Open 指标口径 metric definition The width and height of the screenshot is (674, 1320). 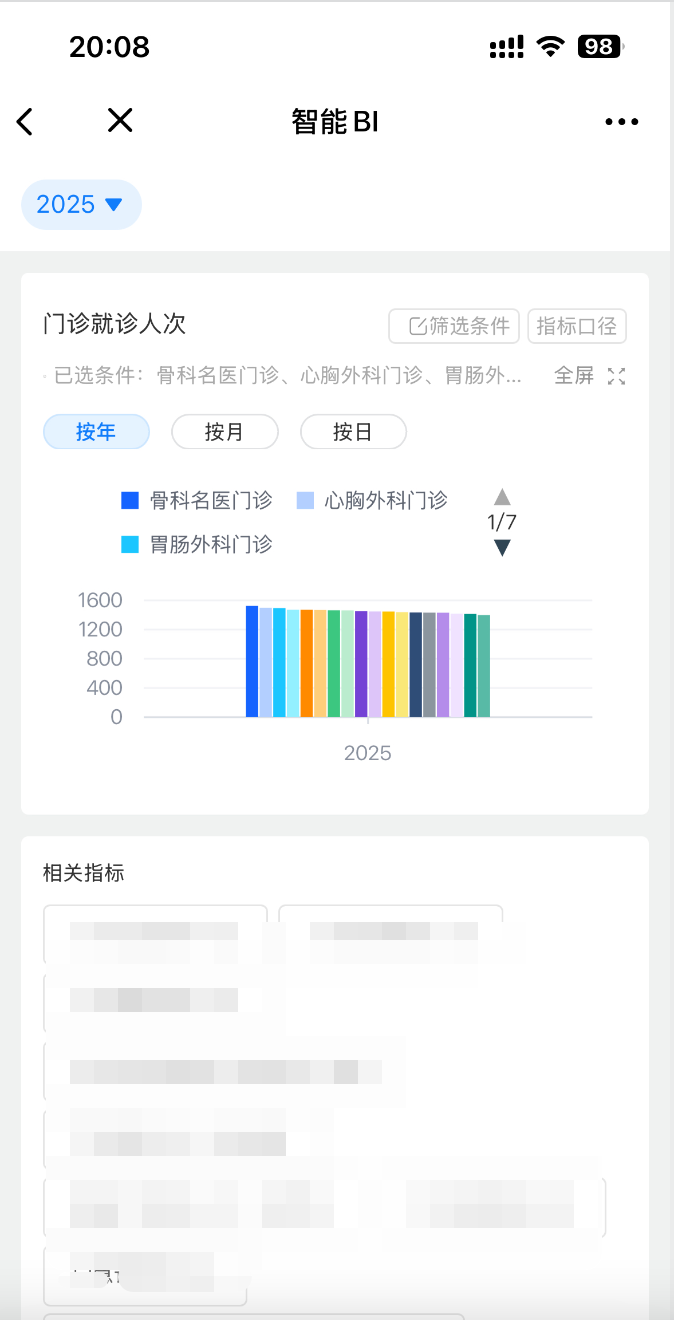pyautogui.click(x=577, y=326)
